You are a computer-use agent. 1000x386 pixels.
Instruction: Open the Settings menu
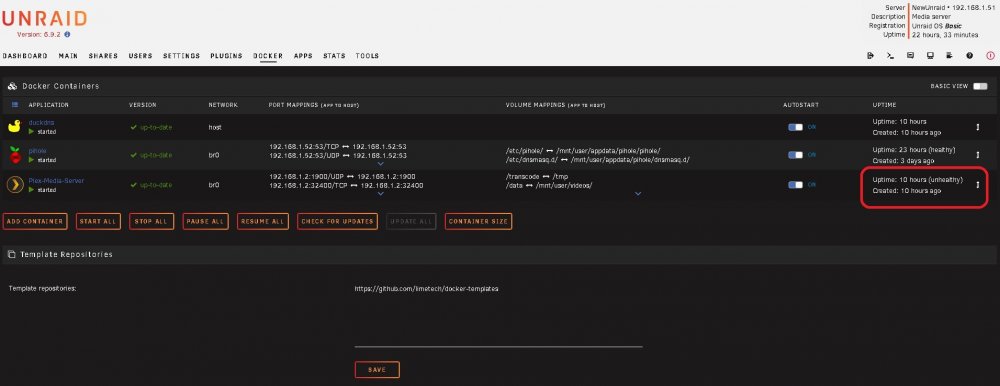[x=182, y=56]
